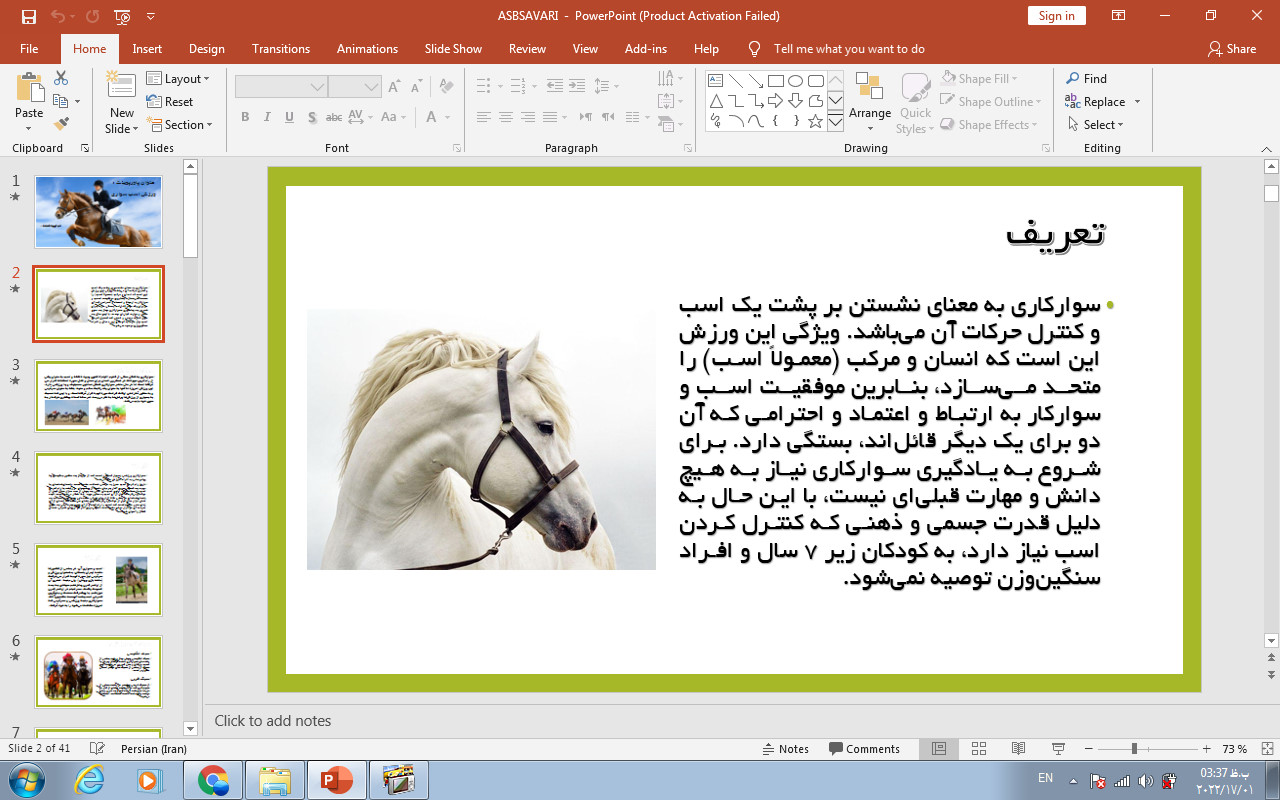
Task: Expand the Section dropdown menu
Action: tap(181, 125)
